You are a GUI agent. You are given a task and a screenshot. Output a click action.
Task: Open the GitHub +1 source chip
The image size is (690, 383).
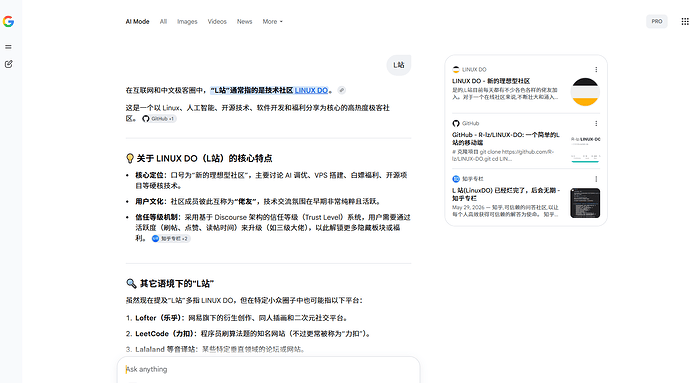click(x=159, y=119)
